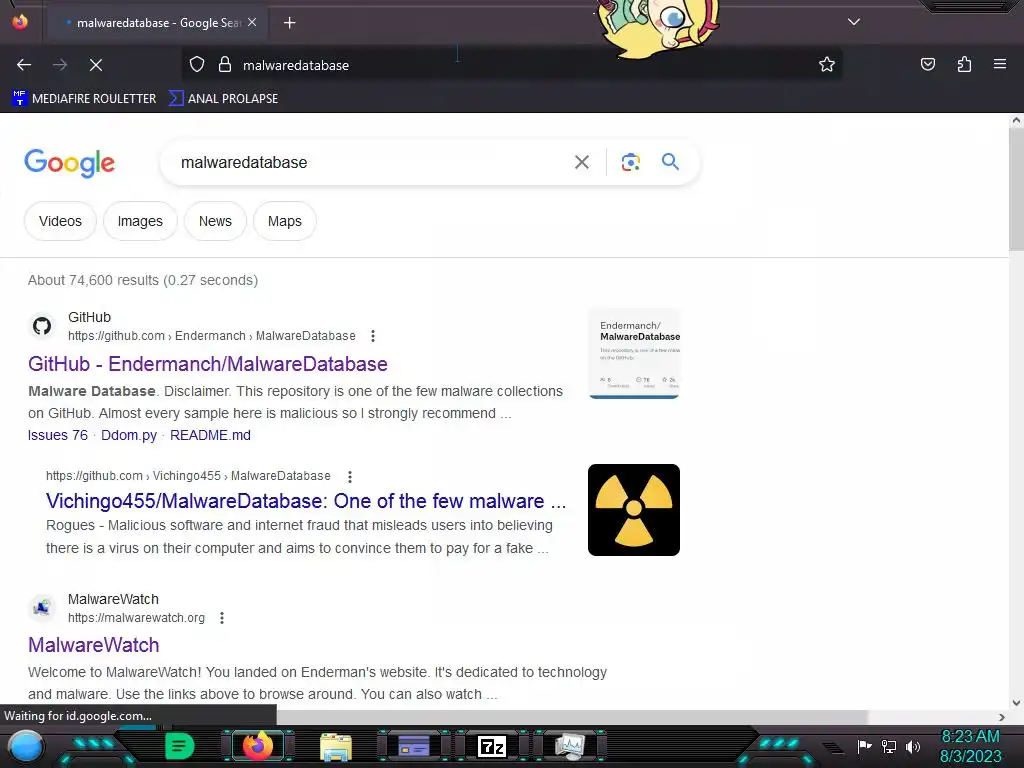This screenshot has width=1024, height=768.
Task: Open the README.md sitelink
Action: point(210,435)
